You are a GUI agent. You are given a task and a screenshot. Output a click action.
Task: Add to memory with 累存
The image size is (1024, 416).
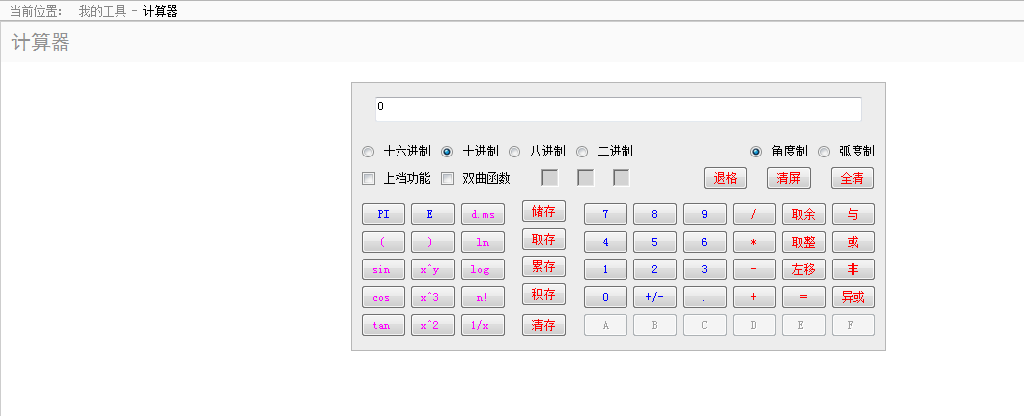pyautogui.click(x=543, y=266)
